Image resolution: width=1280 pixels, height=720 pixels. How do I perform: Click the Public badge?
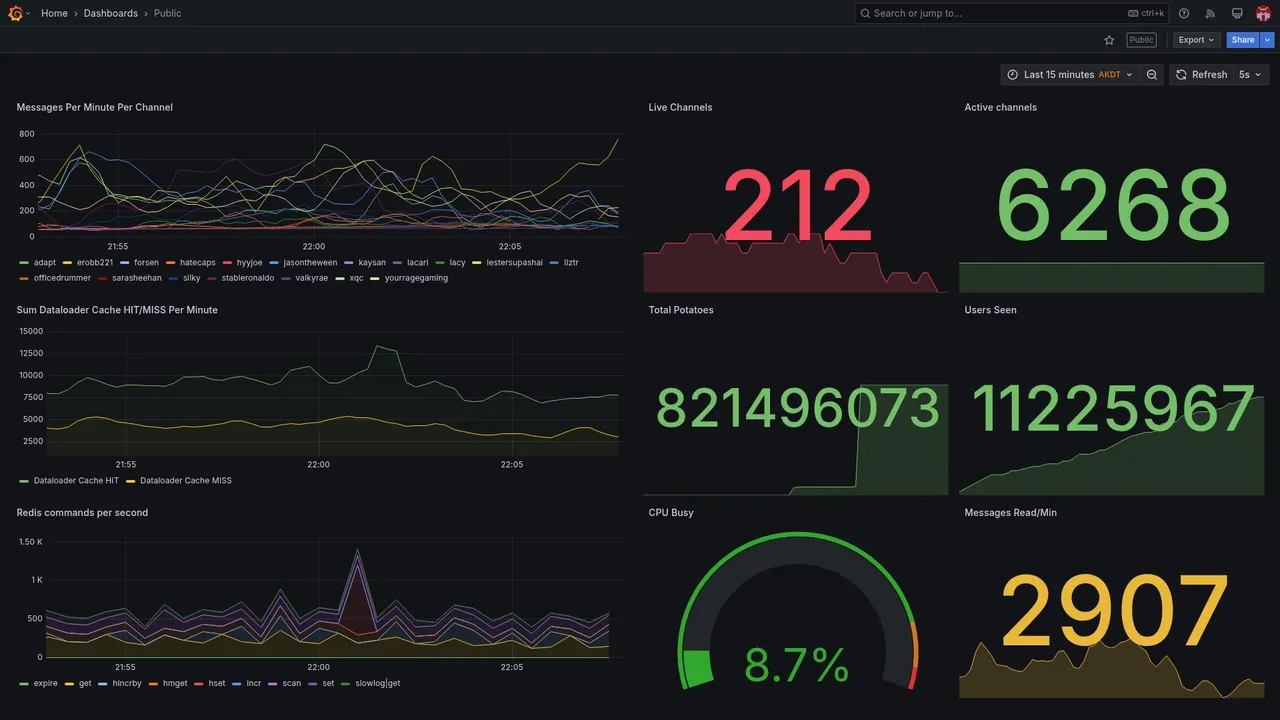(x=1141, y=40)
